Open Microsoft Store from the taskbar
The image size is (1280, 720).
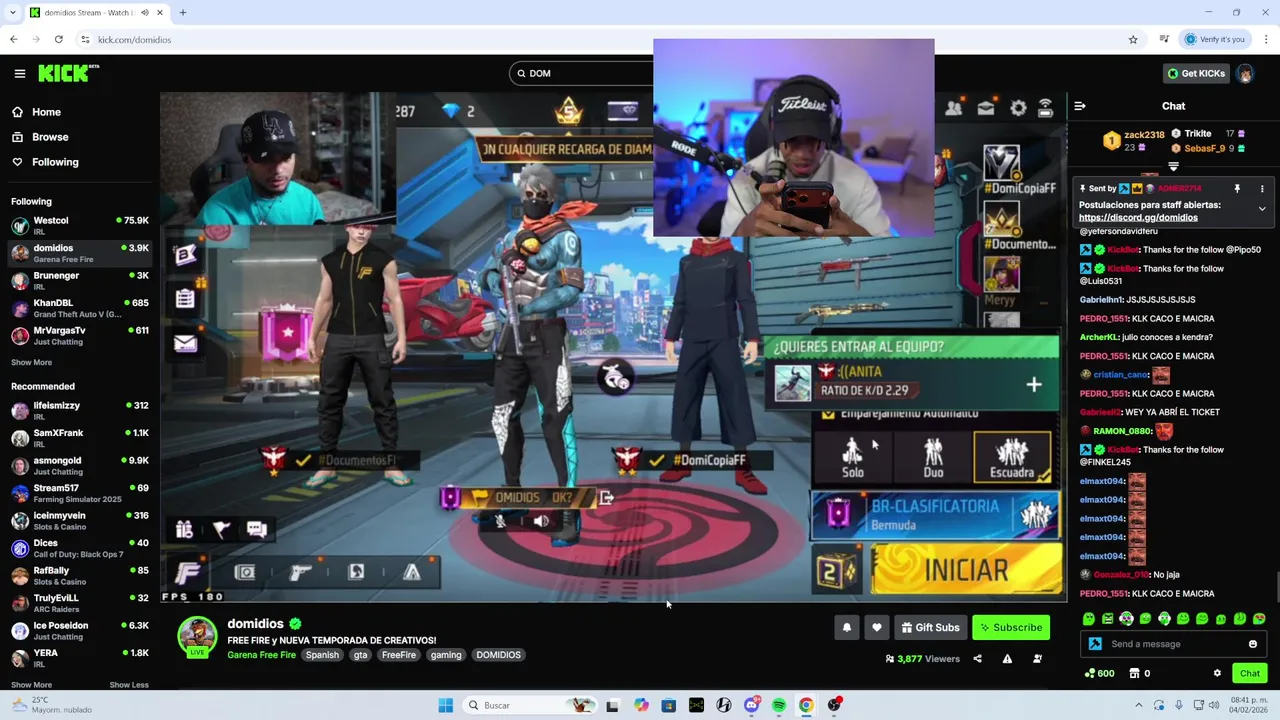669,705
